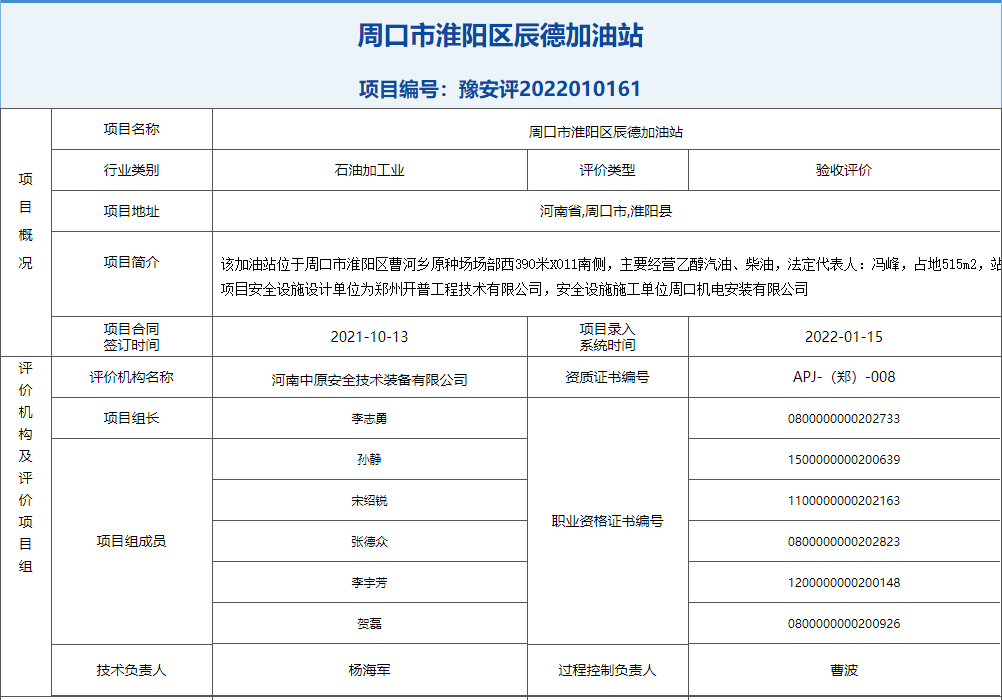Click the 技术负责人 label cell

click(x=132, y=670)
